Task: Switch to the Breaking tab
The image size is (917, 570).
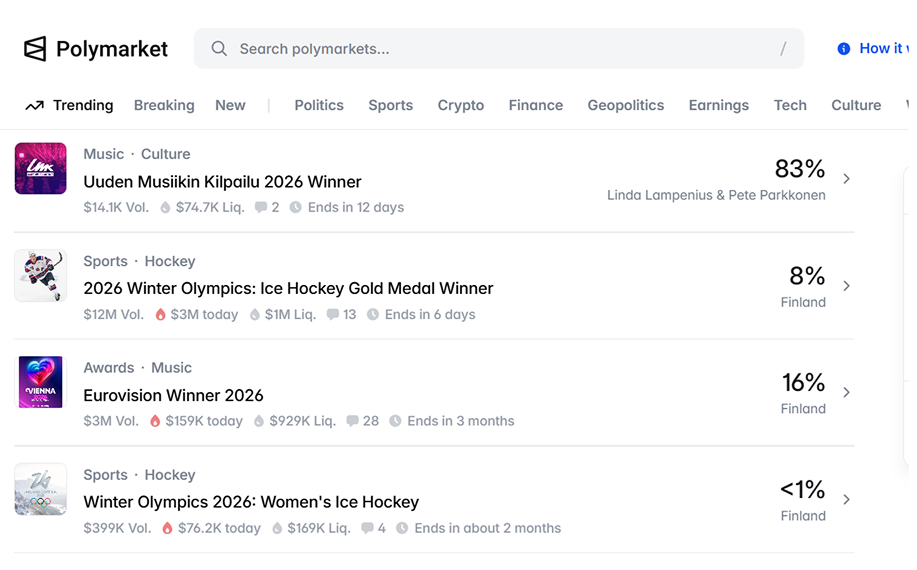Action: 164,105
